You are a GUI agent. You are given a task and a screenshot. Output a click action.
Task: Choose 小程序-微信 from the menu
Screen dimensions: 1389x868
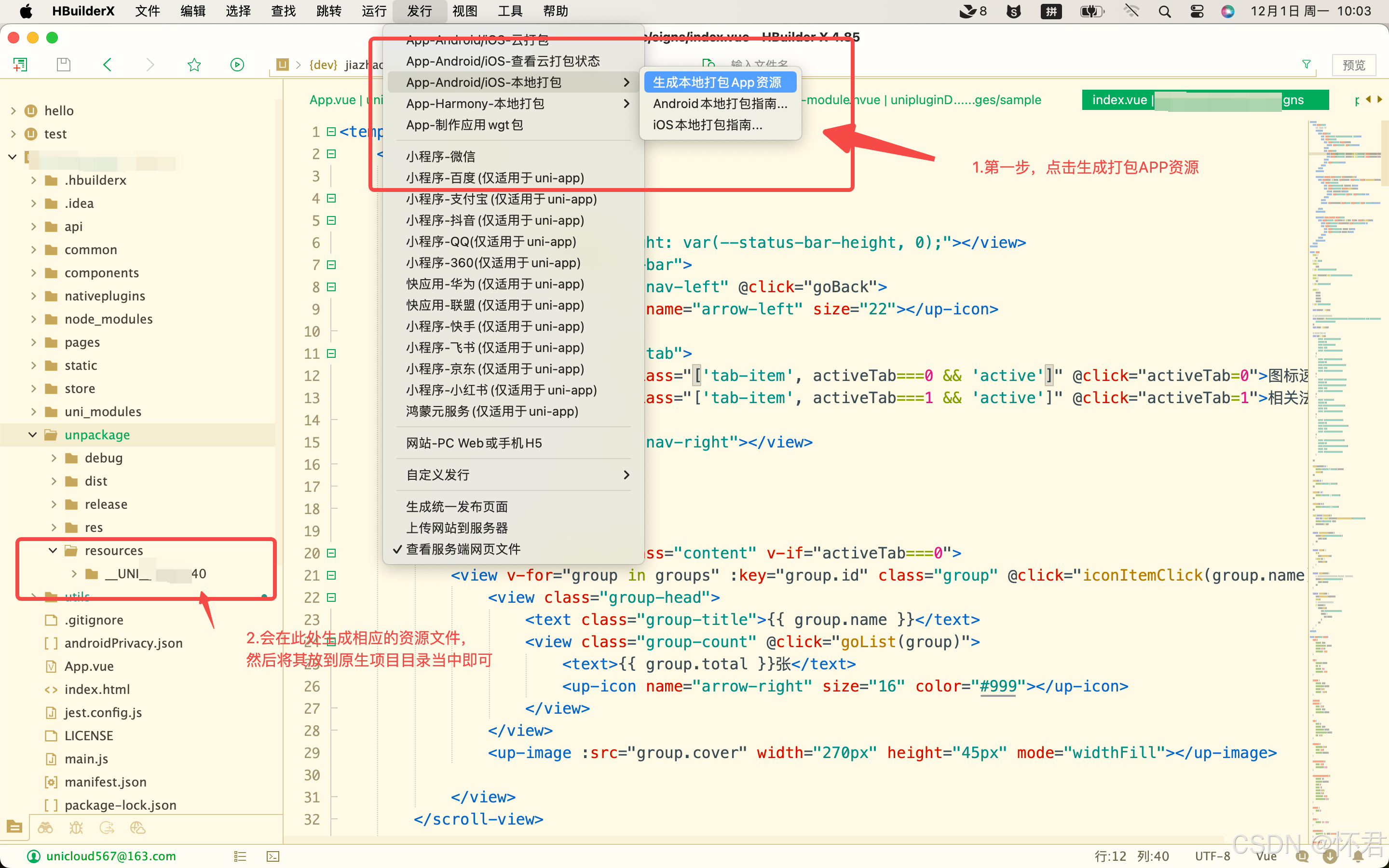tap(441, 156)
